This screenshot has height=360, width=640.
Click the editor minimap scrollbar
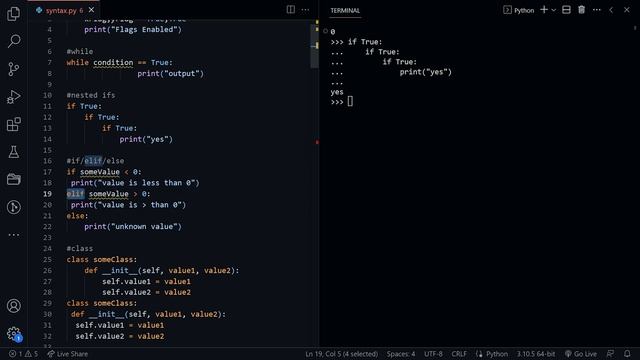coord(314,45)
